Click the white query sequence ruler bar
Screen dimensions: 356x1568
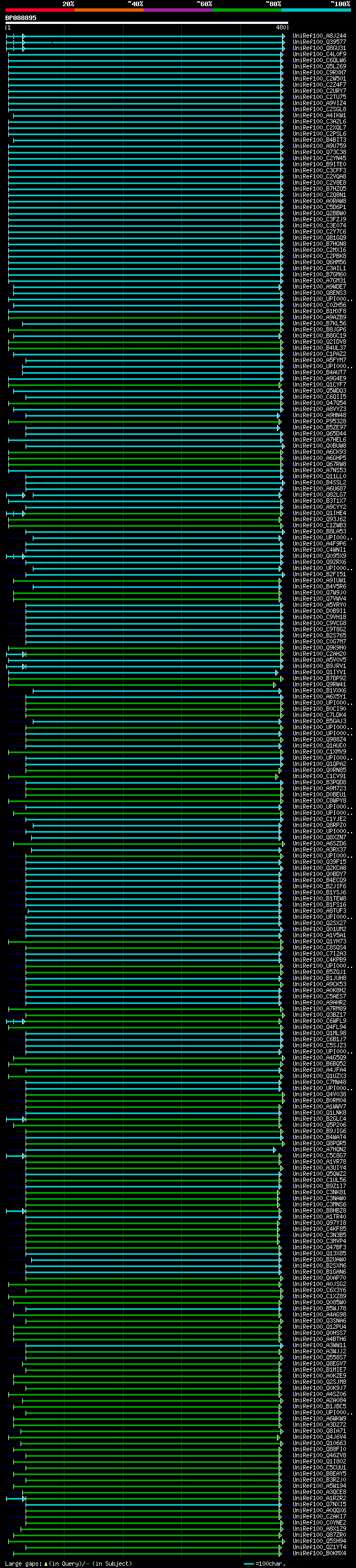tap(147, 22)
